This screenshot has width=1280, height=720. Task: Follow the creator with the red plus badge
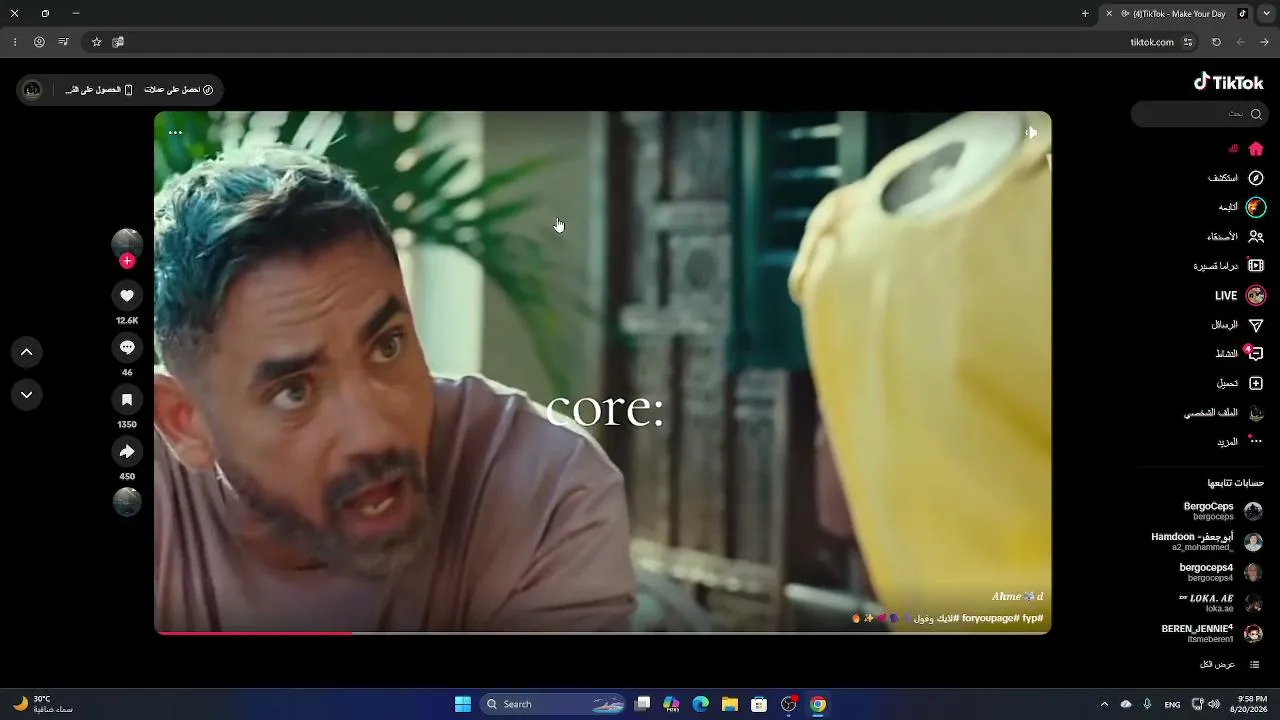point(127,261)
